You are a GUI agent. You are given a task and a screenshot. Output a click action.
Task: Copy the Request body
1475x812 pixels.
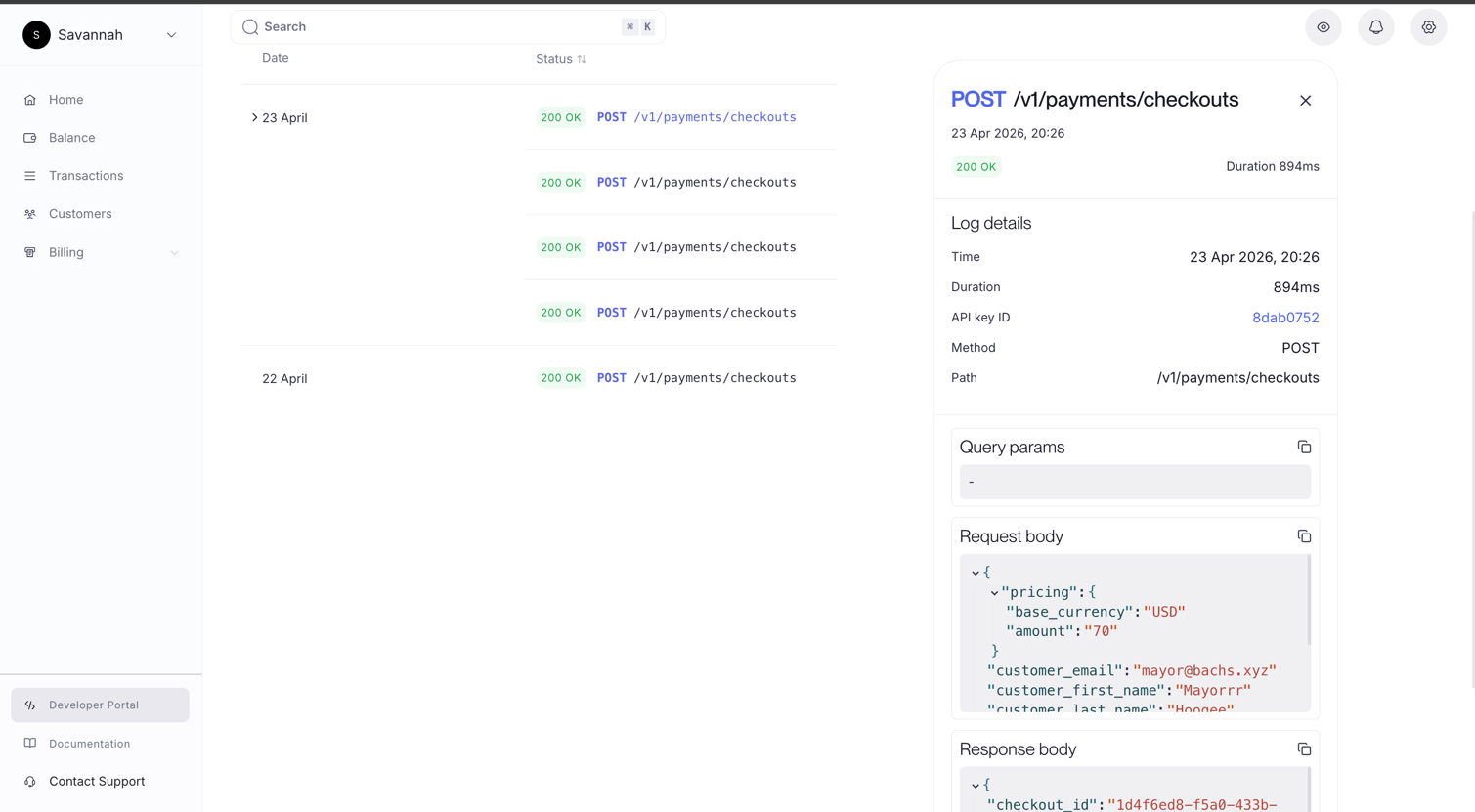pos(1304,536)
